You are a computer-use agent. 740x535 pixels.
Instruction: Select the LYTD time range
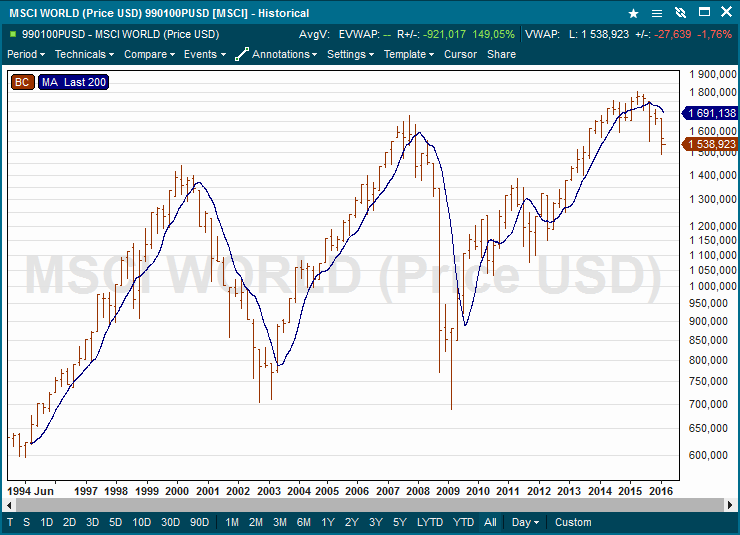pos(429,522)
